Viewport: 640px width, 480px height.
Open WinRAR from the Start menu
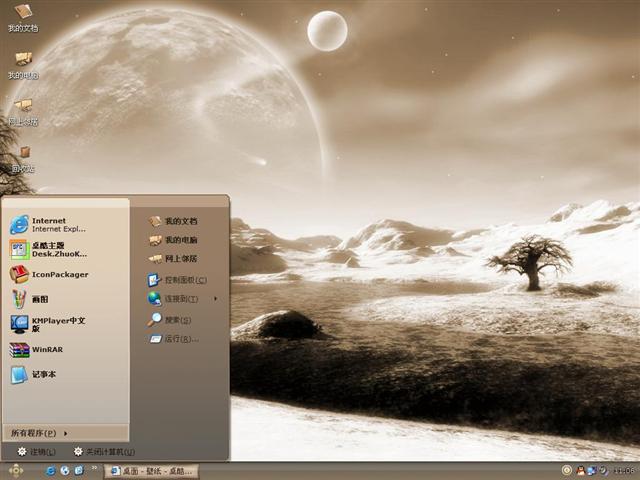(x=46, y=350)
